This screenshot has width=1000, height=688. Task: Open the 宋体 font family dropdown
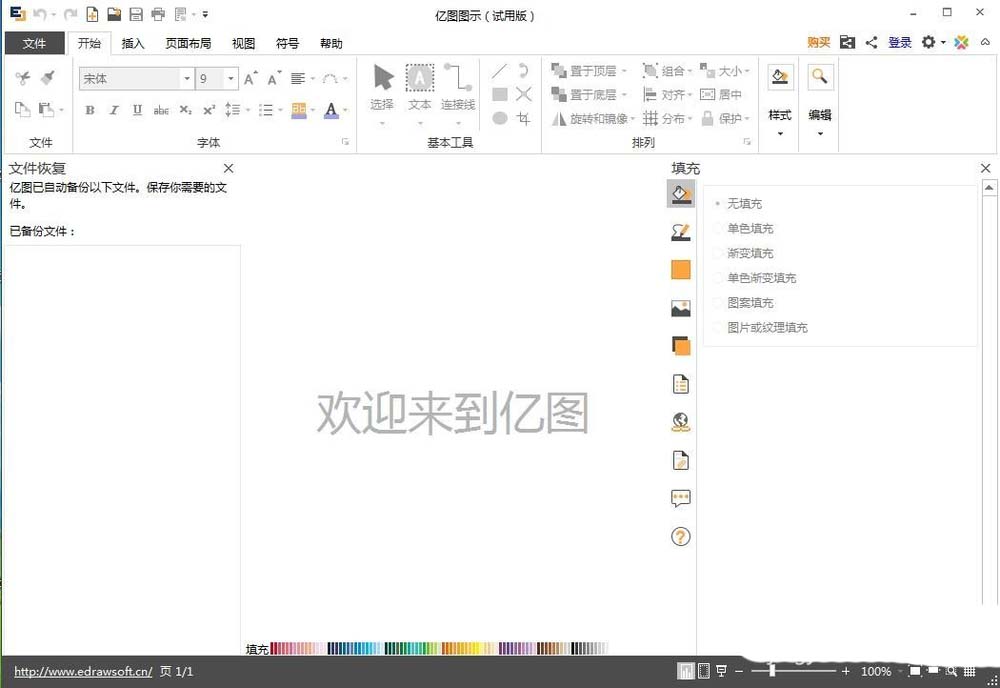tap(187, 78)
